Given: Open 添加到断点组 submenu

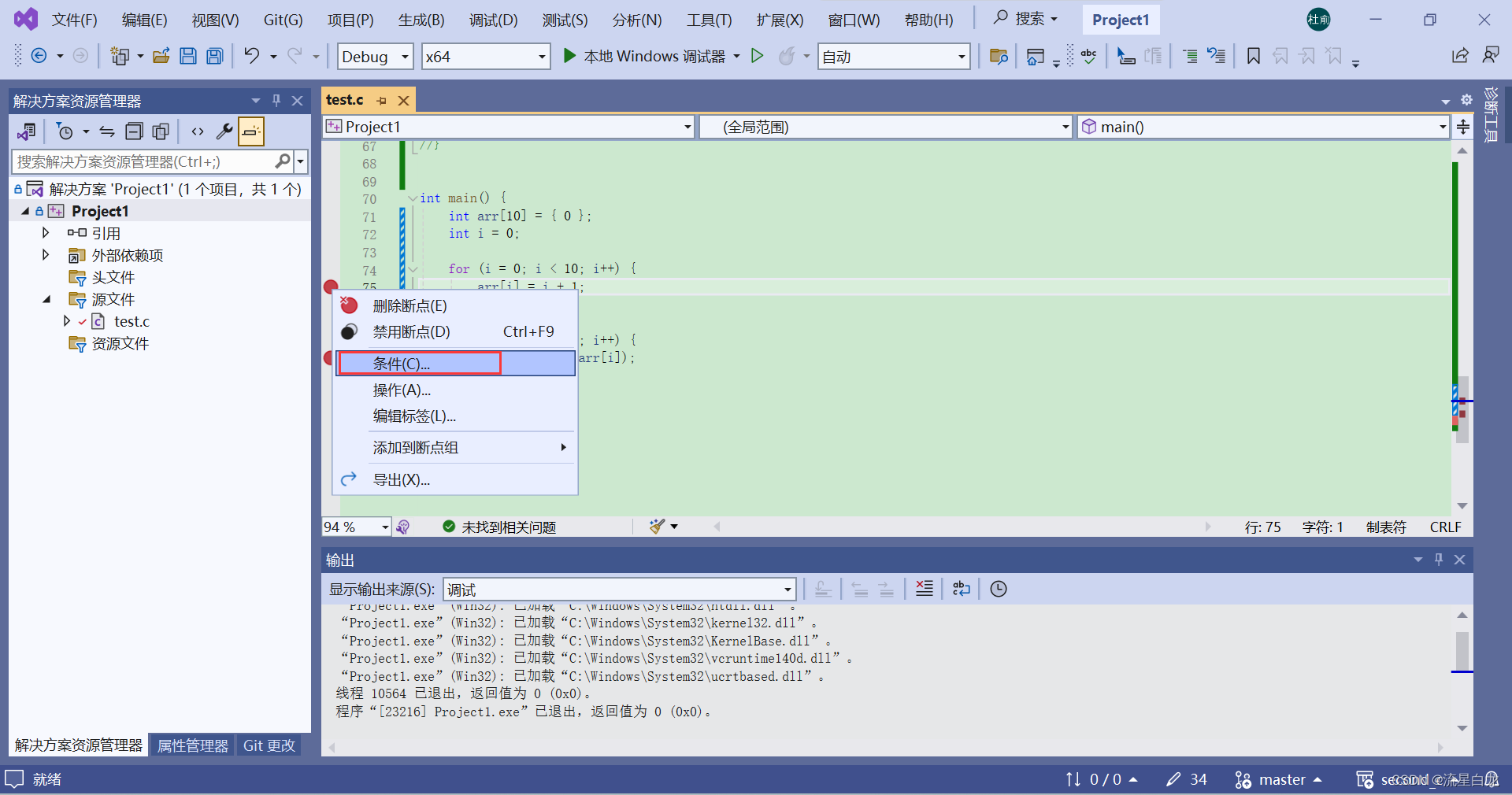Looking at the screenshot, I should (x=455, y=447).
